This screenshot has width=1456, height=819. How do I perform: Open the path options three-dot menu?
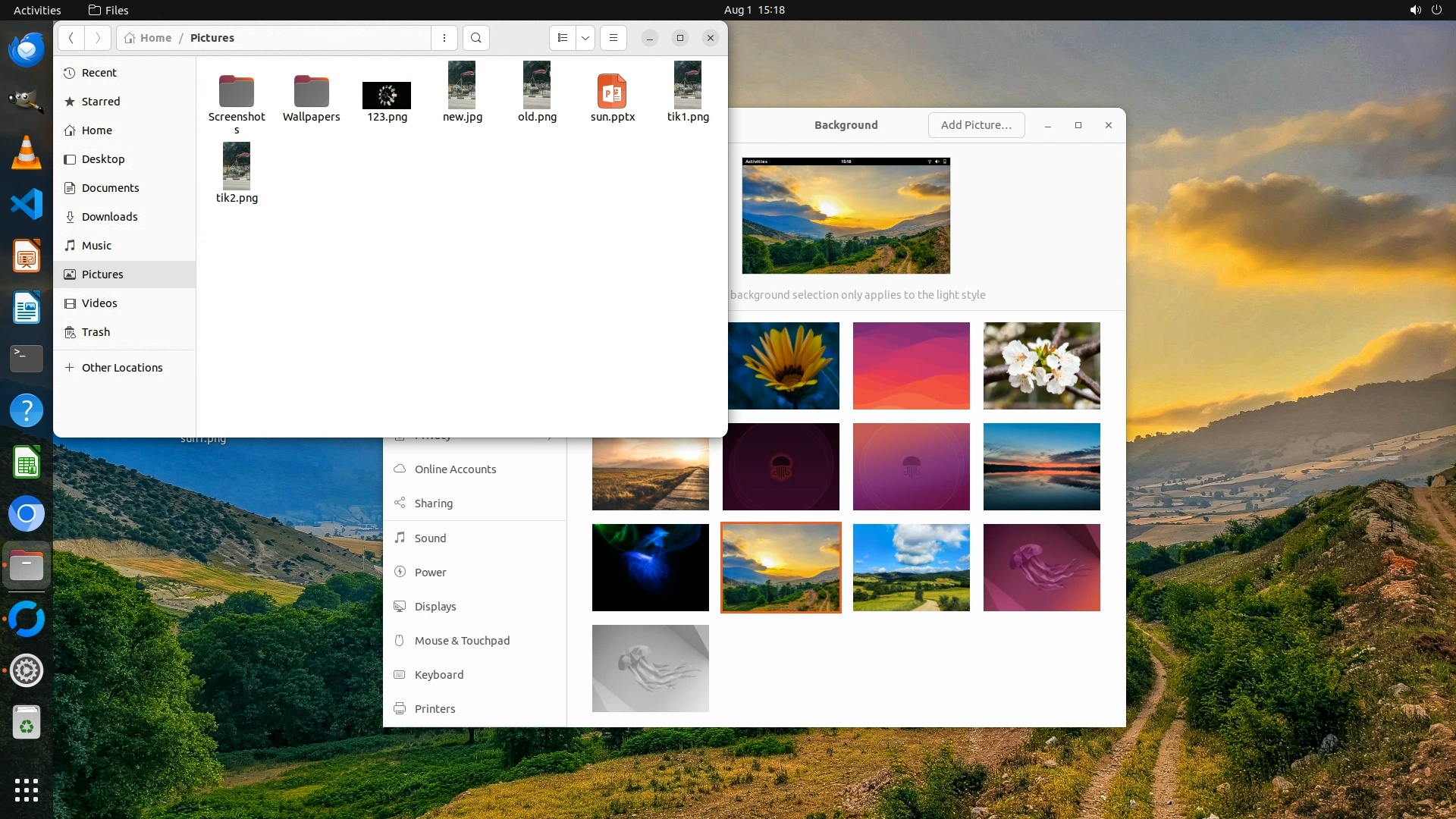(444, 38)
